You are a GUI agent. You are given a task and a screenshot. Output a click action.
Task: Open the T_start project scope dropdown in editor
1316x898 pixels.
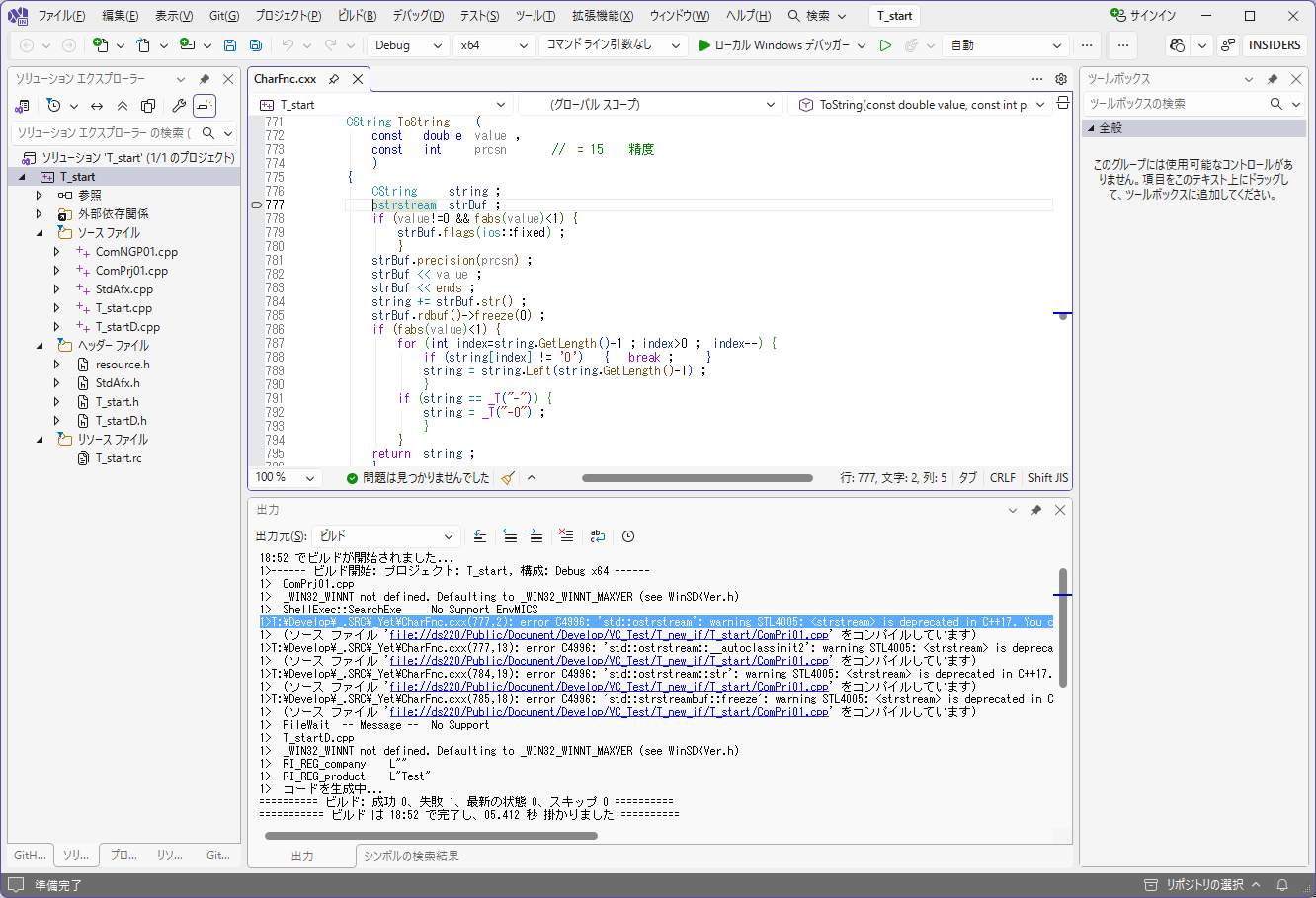(382, 104)
